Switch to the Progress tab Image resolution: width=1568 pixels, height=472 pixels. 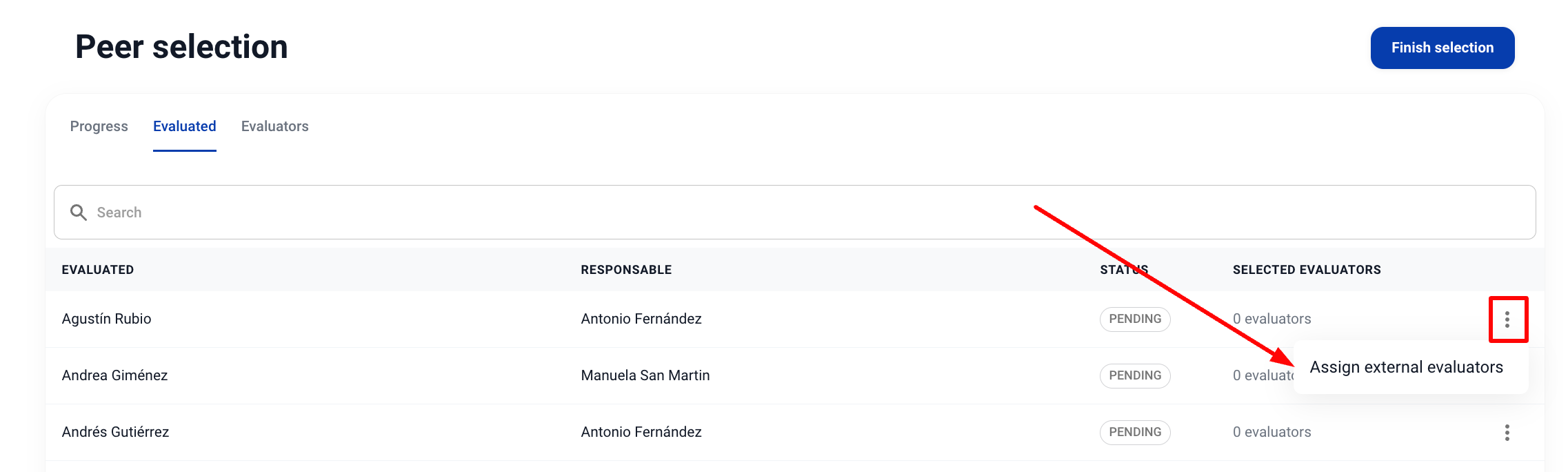point(99,126)
